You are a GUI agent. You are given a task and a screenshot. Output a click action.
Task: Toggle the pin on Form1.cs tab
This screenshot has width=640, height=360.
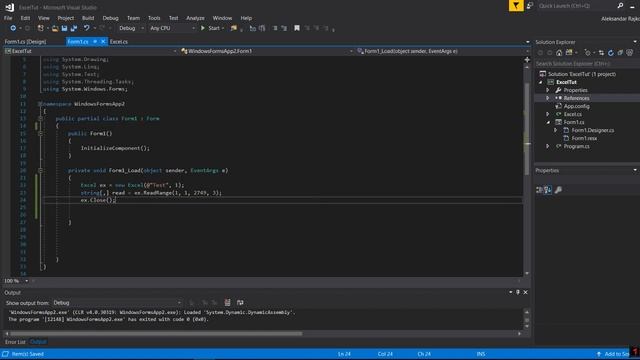point(95,41)
